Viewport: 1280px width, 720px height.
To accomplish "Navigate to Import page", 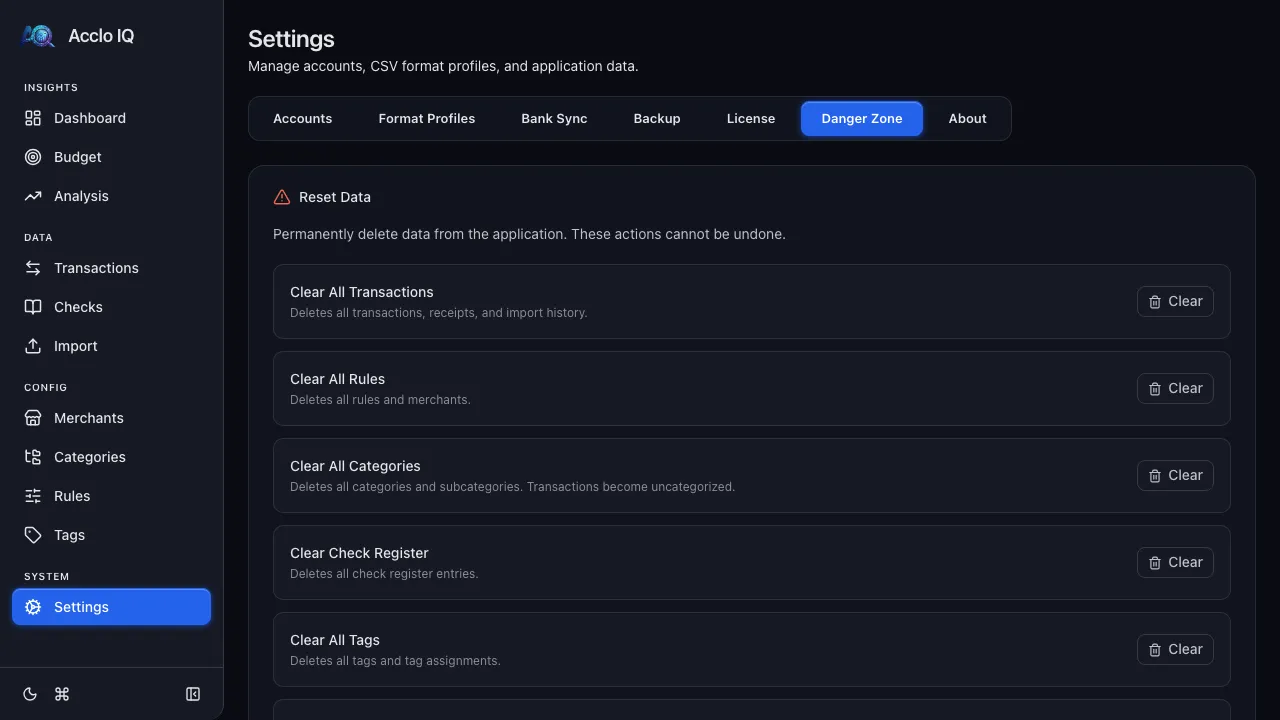I will 111,346.
